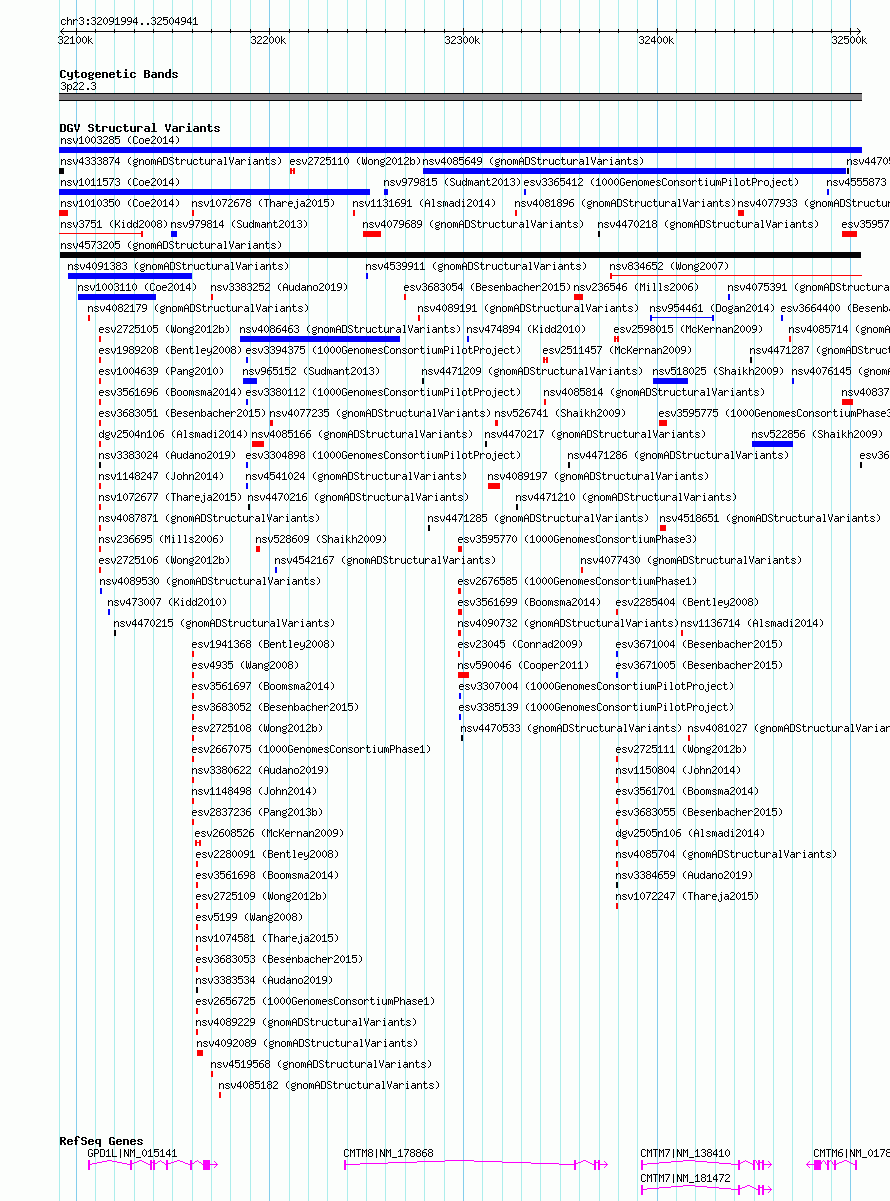Click nsv4518651 (gnomADStructuralVariants) label
890x1201 pixels.
pyautogui.click(x=770, y=518)
